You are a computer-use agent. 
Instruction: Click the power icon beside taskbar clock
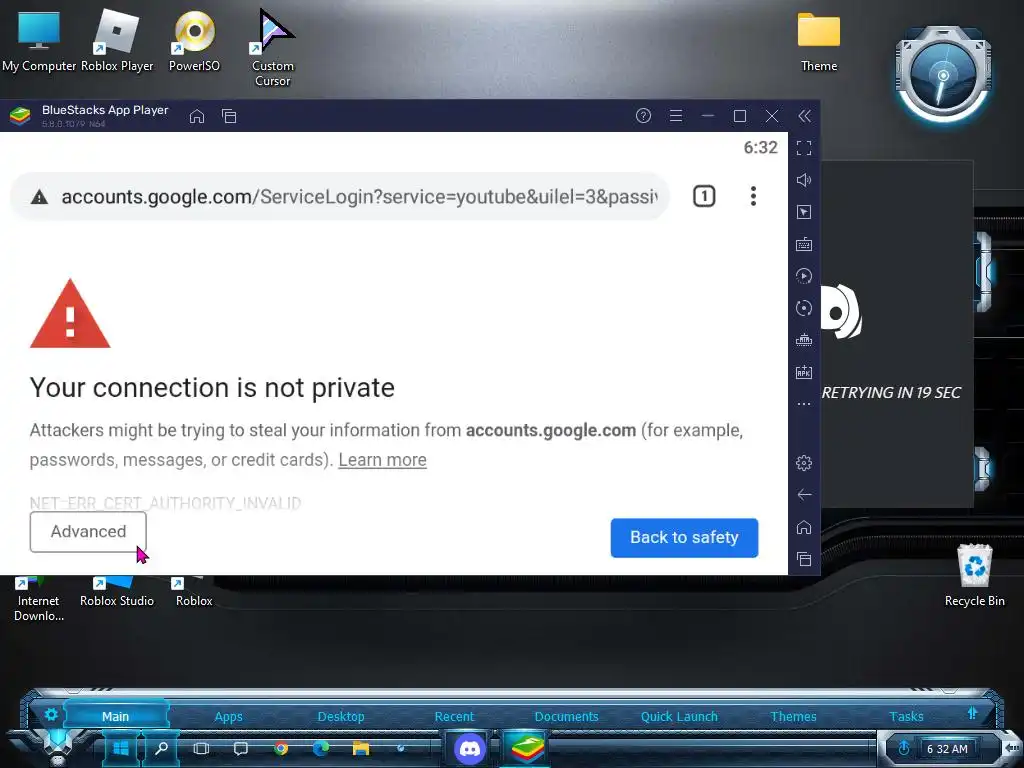904,748
